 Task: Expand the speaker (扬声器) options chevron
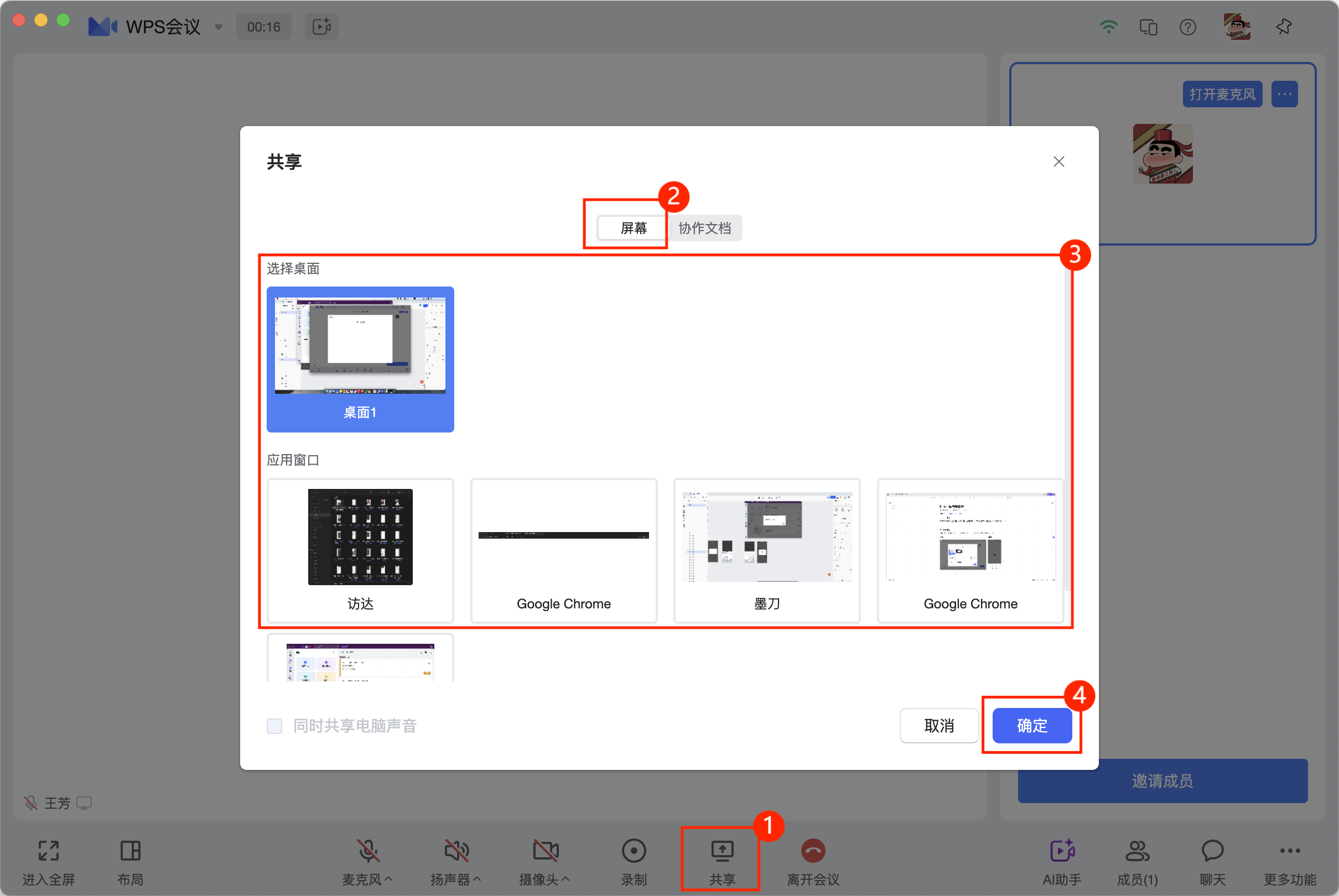[x=477, y=879]
